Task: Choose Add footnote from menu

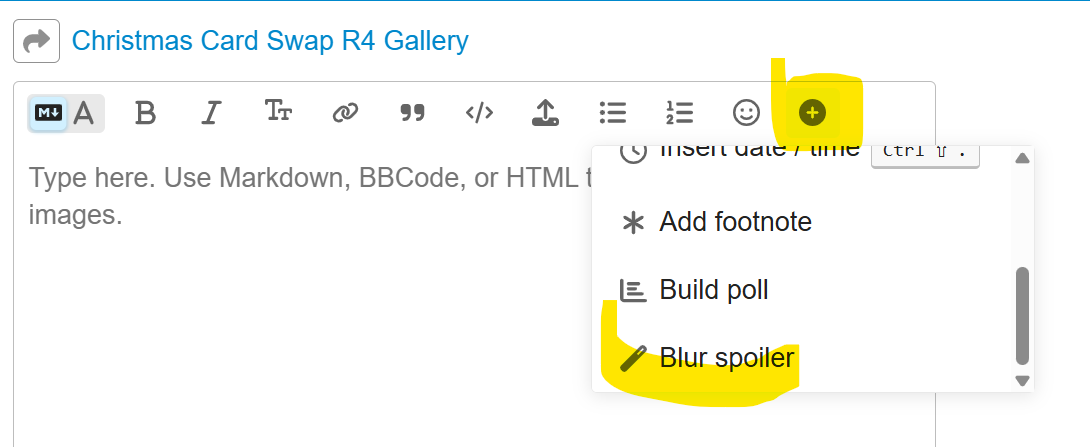Action: point(735,222)
